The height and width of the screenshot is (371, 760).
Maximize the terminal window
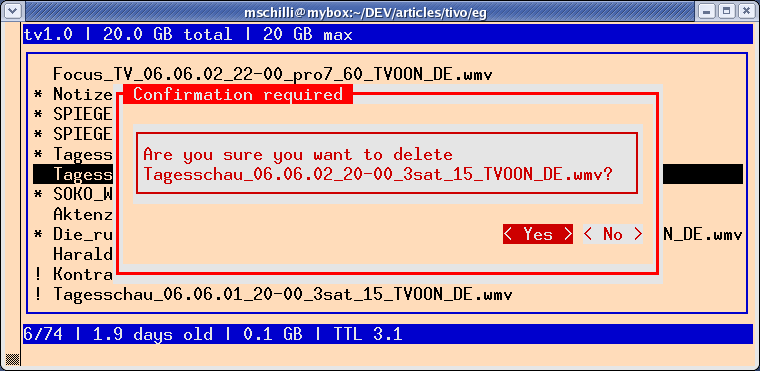[726, 12]
